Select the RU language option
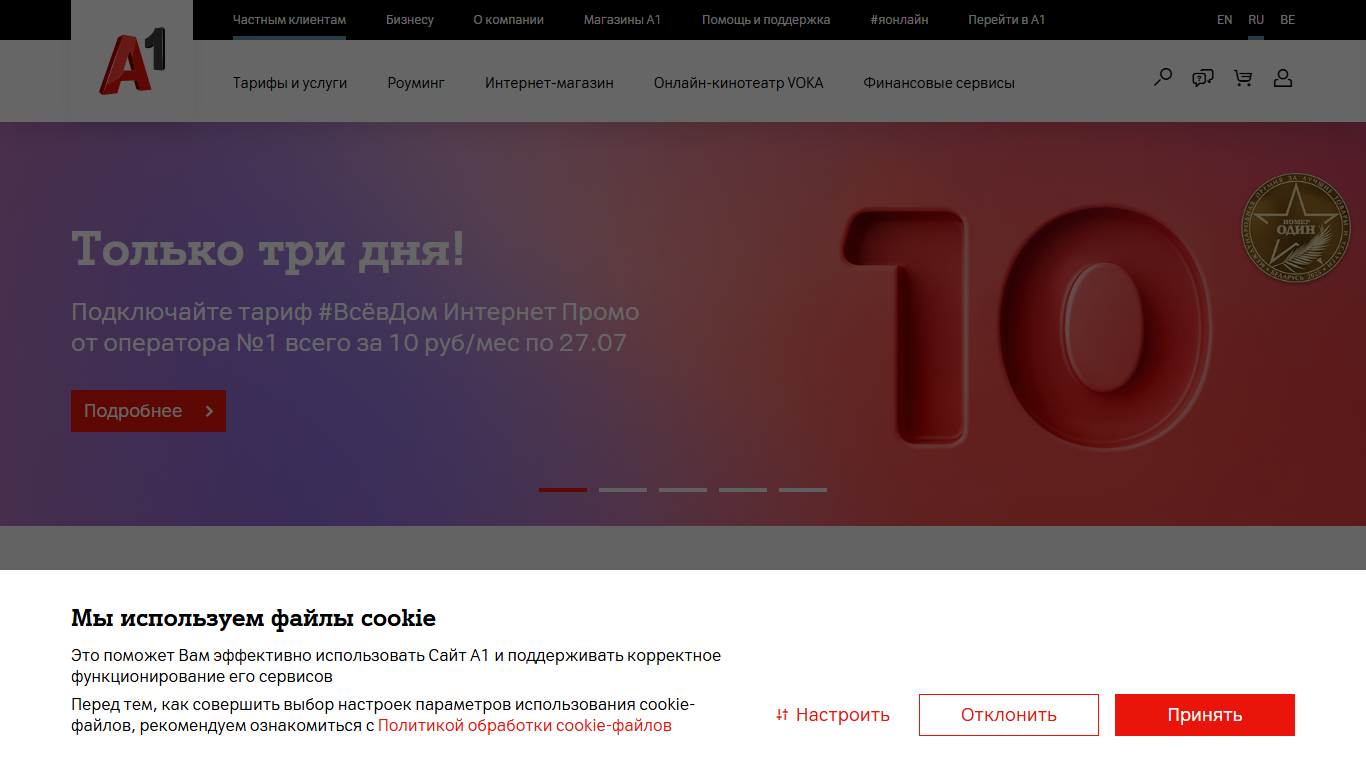 pyautogui.click(x=1256, y=20)
